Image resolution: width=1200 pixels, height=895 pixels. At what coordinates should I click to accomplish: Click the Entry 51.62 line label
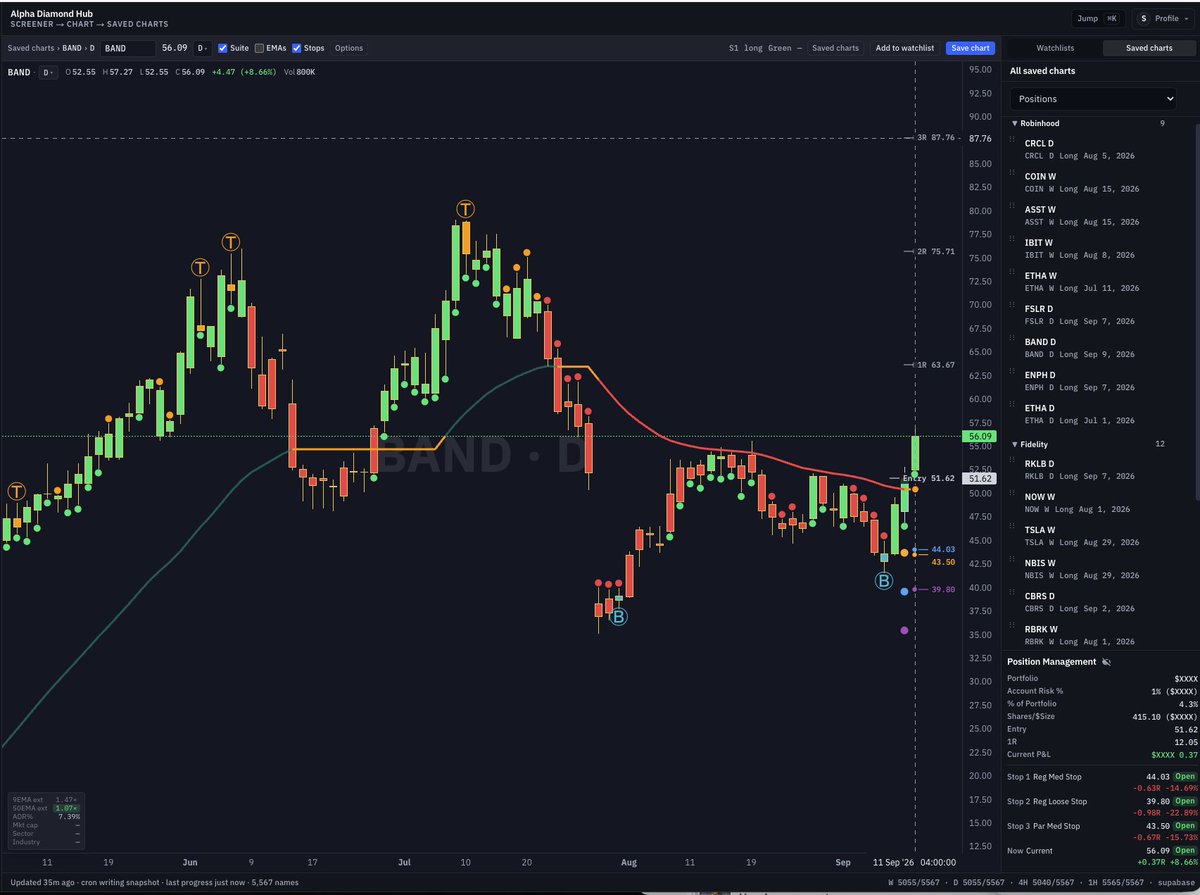click(x=929, y=479)
